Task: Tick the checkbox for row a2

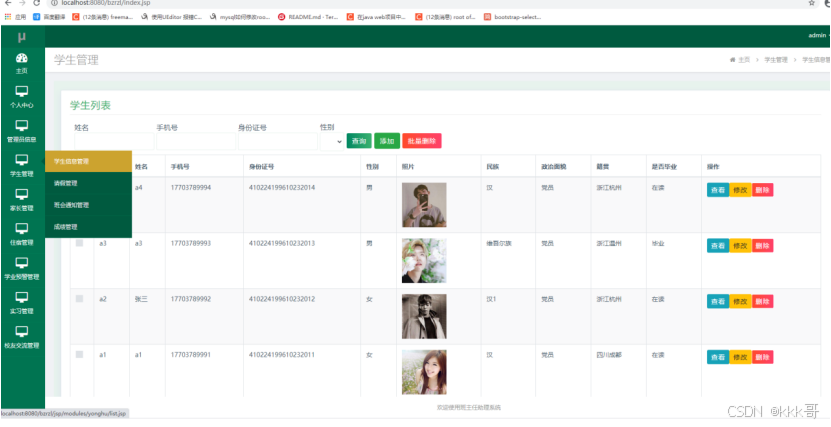Action: pos(79,299)
